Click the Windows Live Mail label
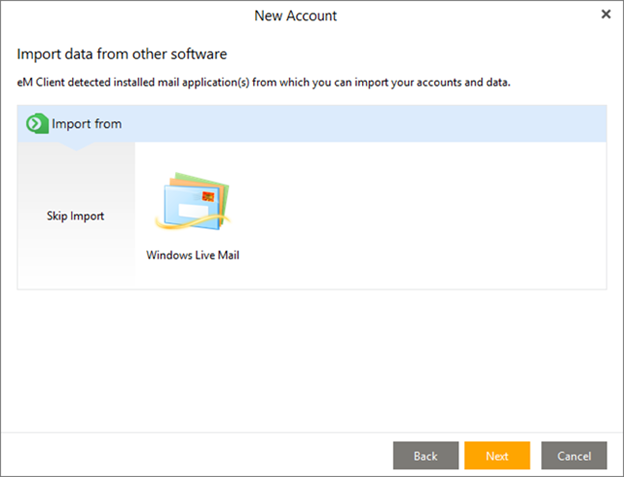Image resolution: width=624 pixels, height=477 pixels. pyautogui.click(x=192, y=255)
